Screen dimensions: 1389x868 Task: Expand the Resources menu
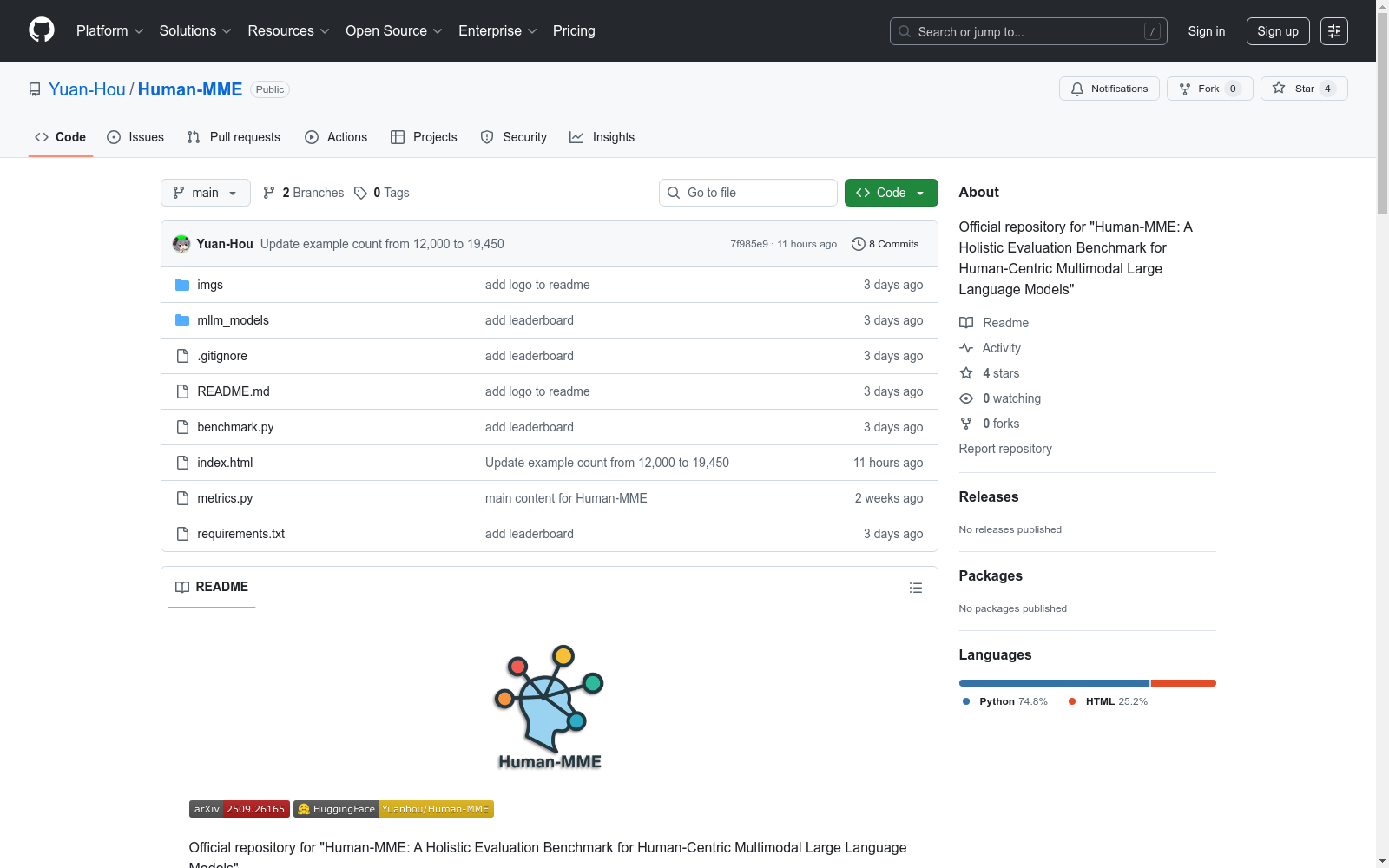[x=288, y=30]
